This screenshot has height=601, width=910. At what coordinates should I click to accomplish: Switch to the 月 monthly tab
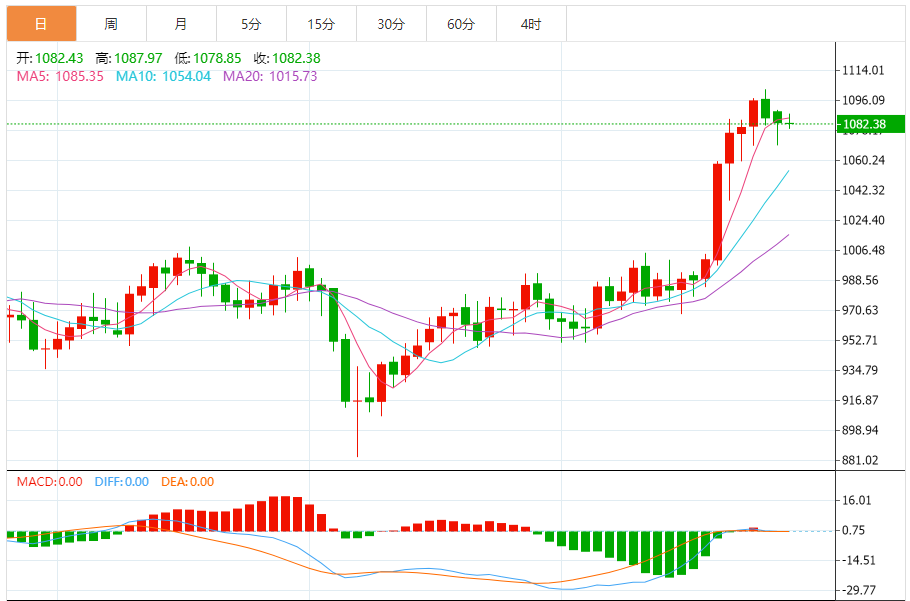[x=181, y=24]
